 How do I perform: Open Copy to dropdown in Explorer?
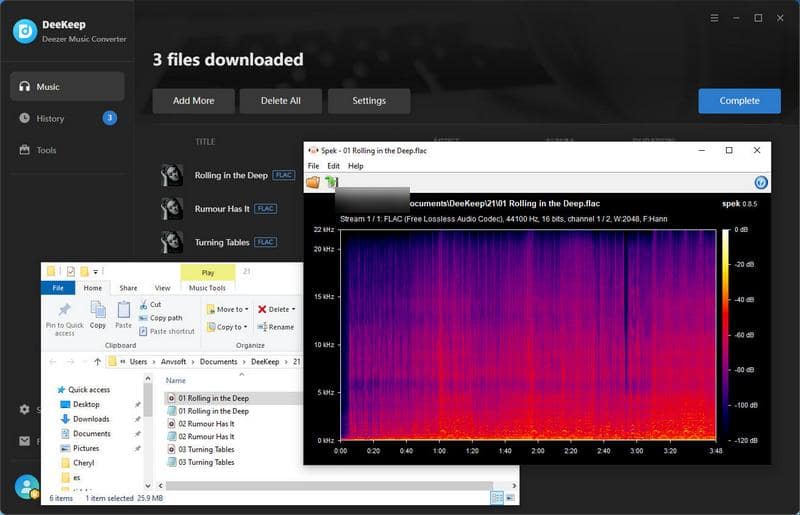227,327
